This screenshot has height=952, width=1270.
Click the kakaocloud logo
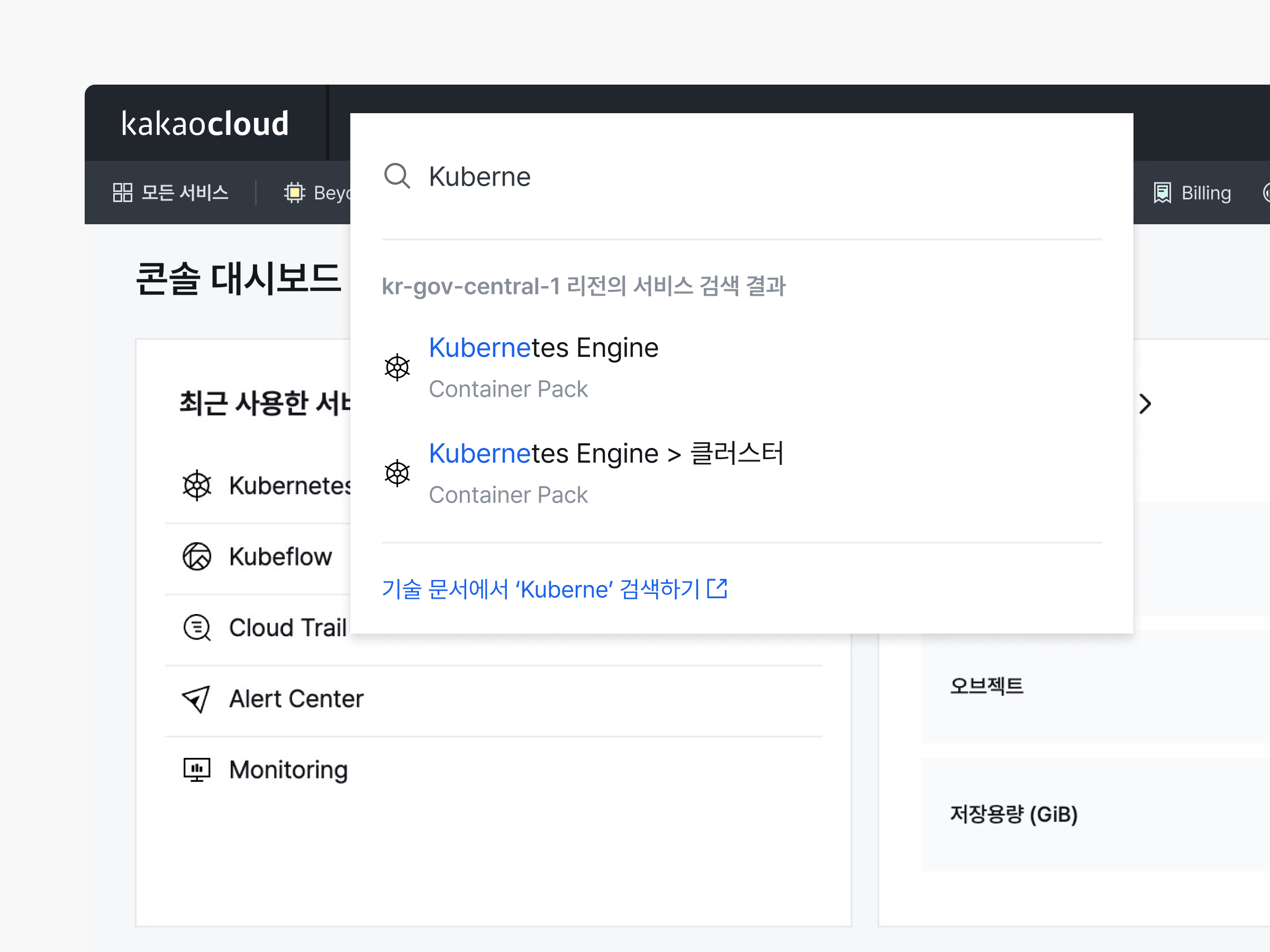204,123
